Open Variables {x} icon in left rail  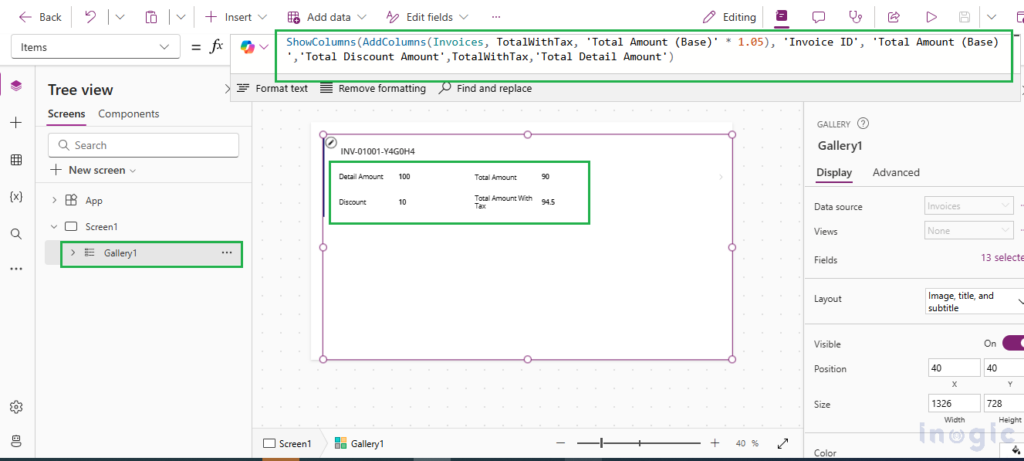point(16,197)
